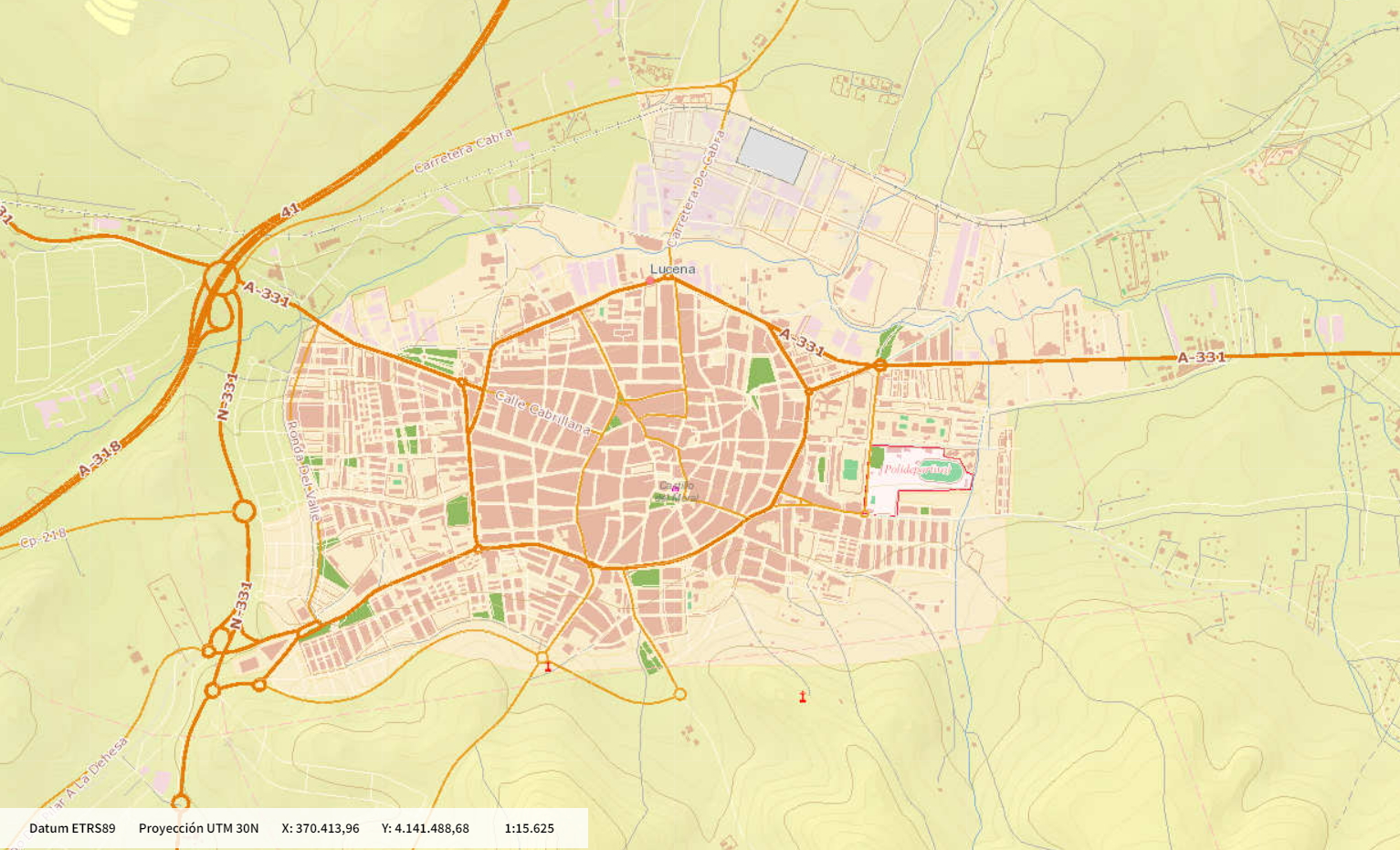This screenshot has height=850, width=1400.
Task: Click the X coordinate readout
Action: [321, 828]
